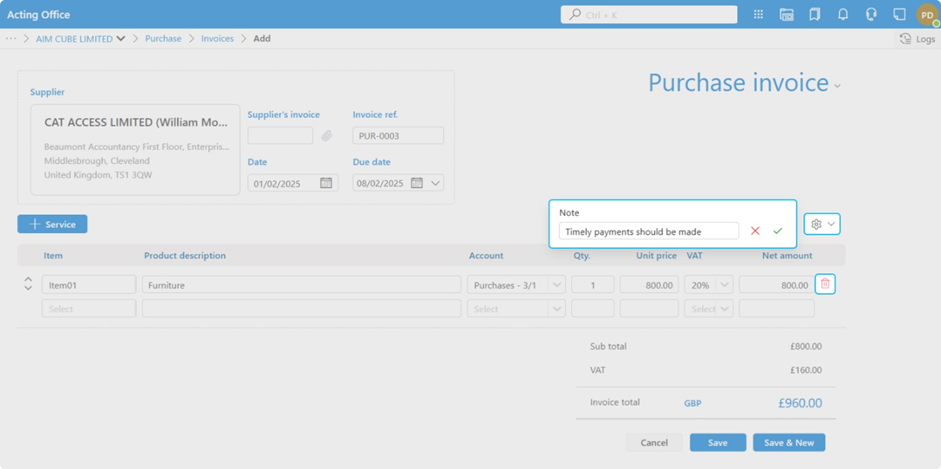This screenshot has height=469, width=941.
Task: Click the Save & New button
Action: tap(789, 442)
